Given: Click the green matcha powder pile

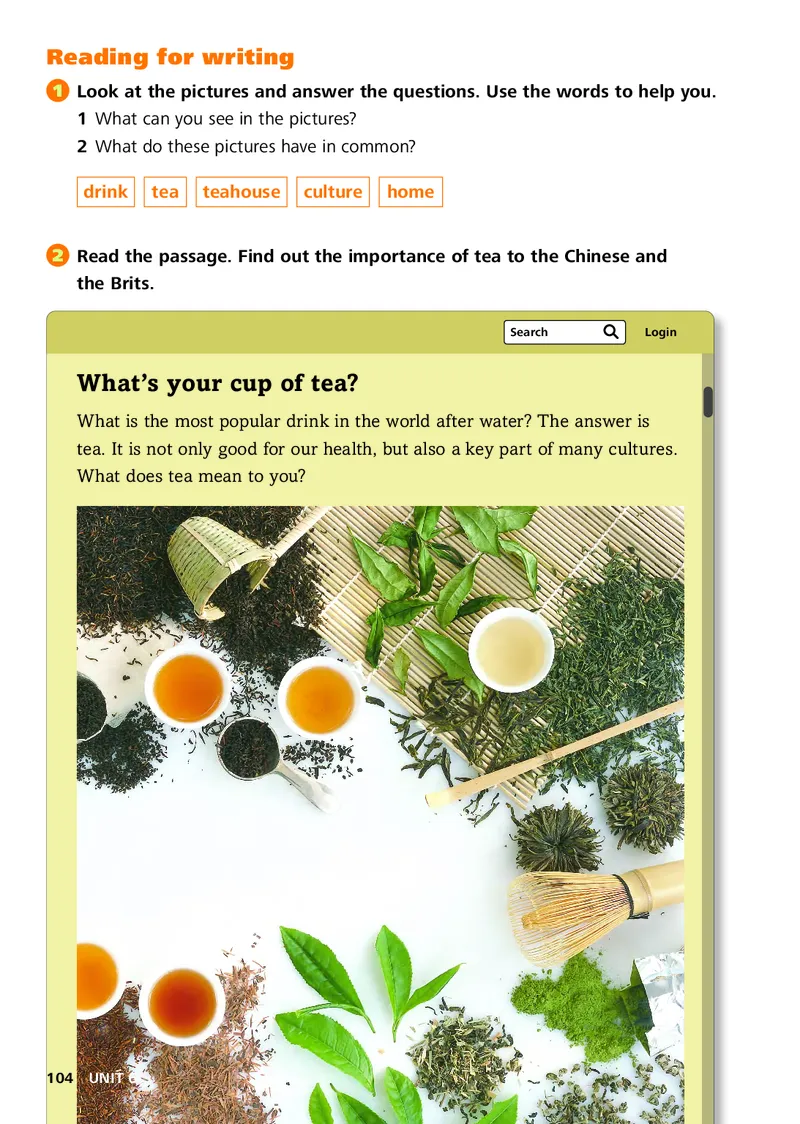Looking at the screenshot, I should [573, 1000].
